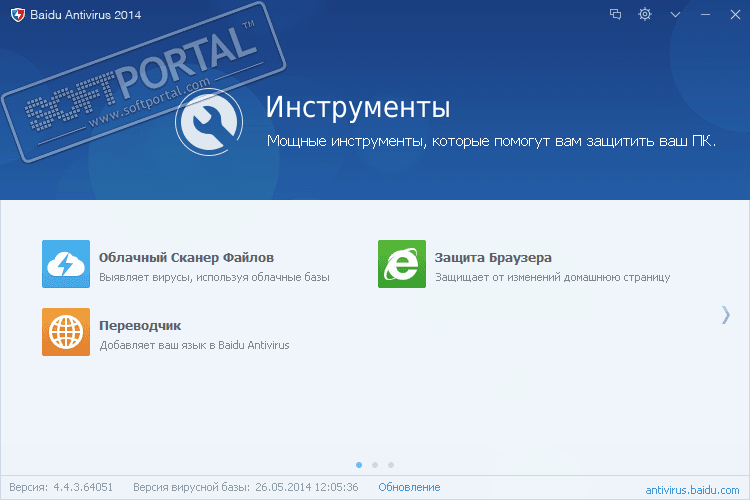Click the Переводчик title
The height and width of the screenshot is (500, 750).
tap(140, 326)
